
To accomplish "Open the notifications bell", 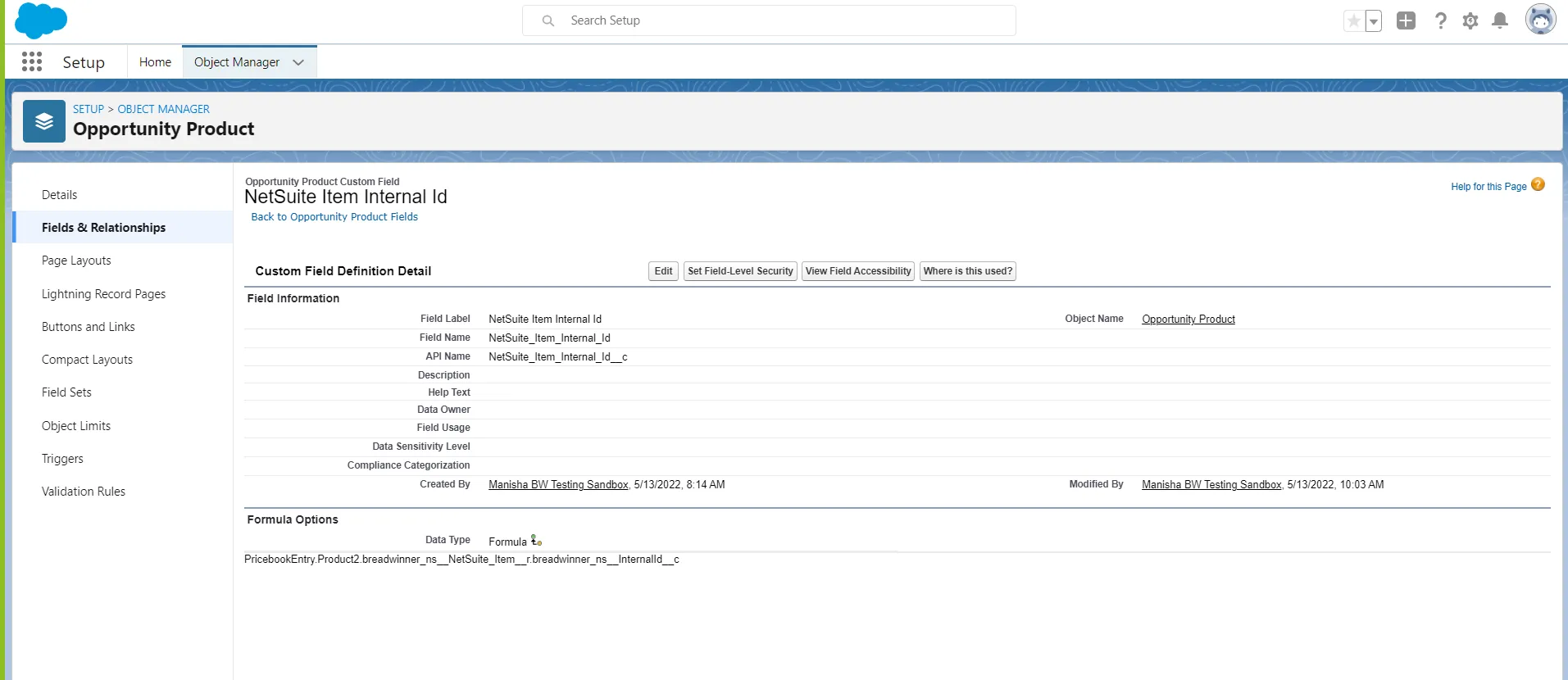I will 1500,20.
